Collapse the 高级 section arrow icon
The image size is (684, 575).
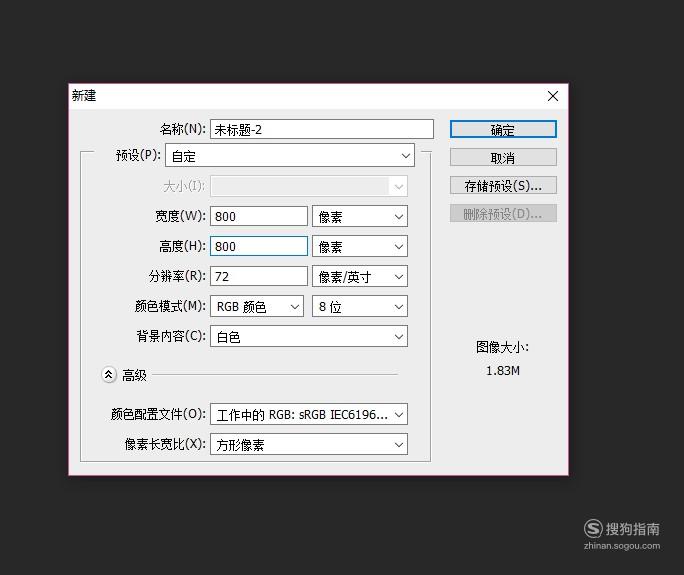[x=109, y=375]
